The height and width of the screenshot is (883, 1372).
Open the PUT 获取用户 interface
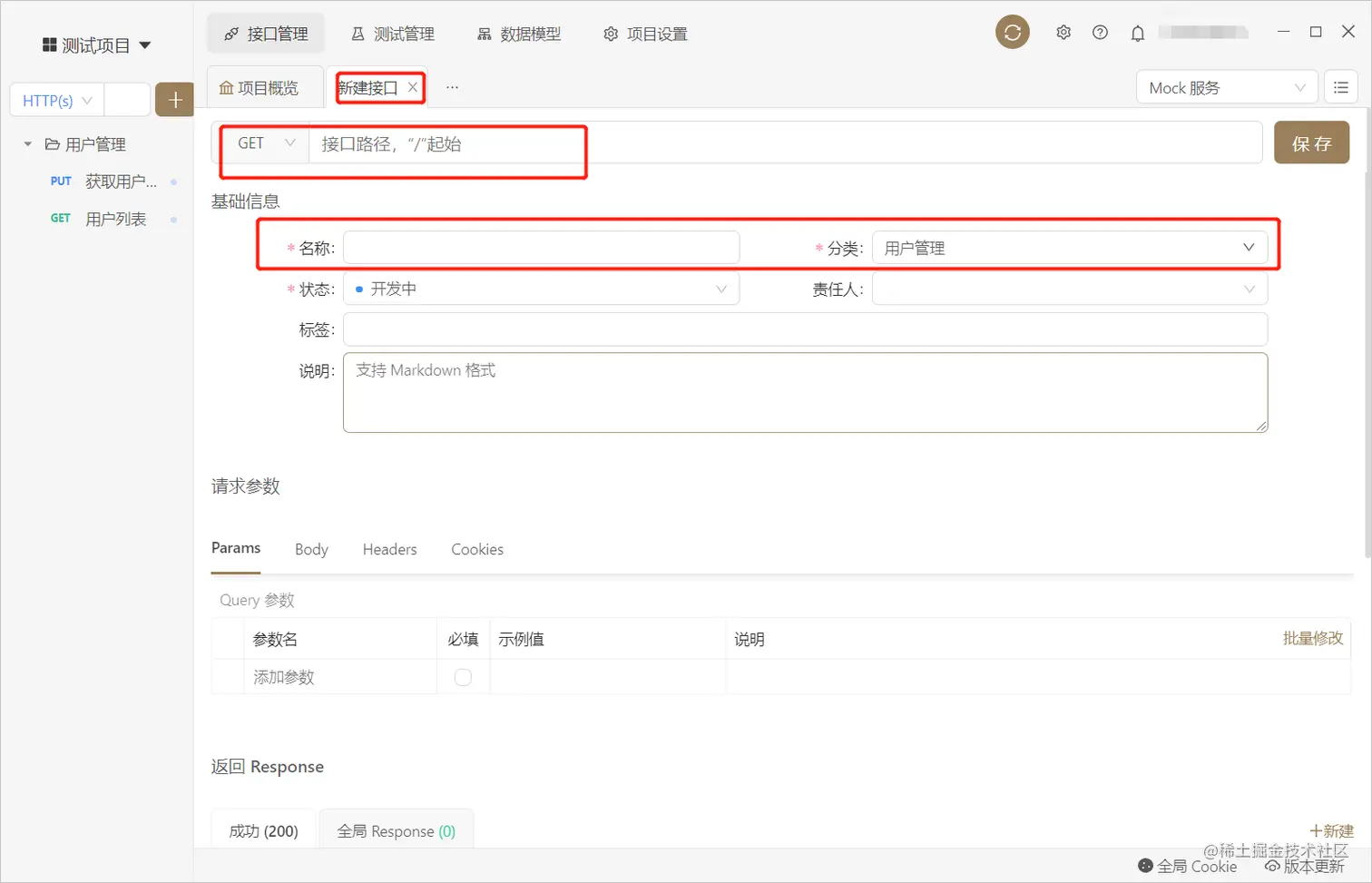coord(104,182)
